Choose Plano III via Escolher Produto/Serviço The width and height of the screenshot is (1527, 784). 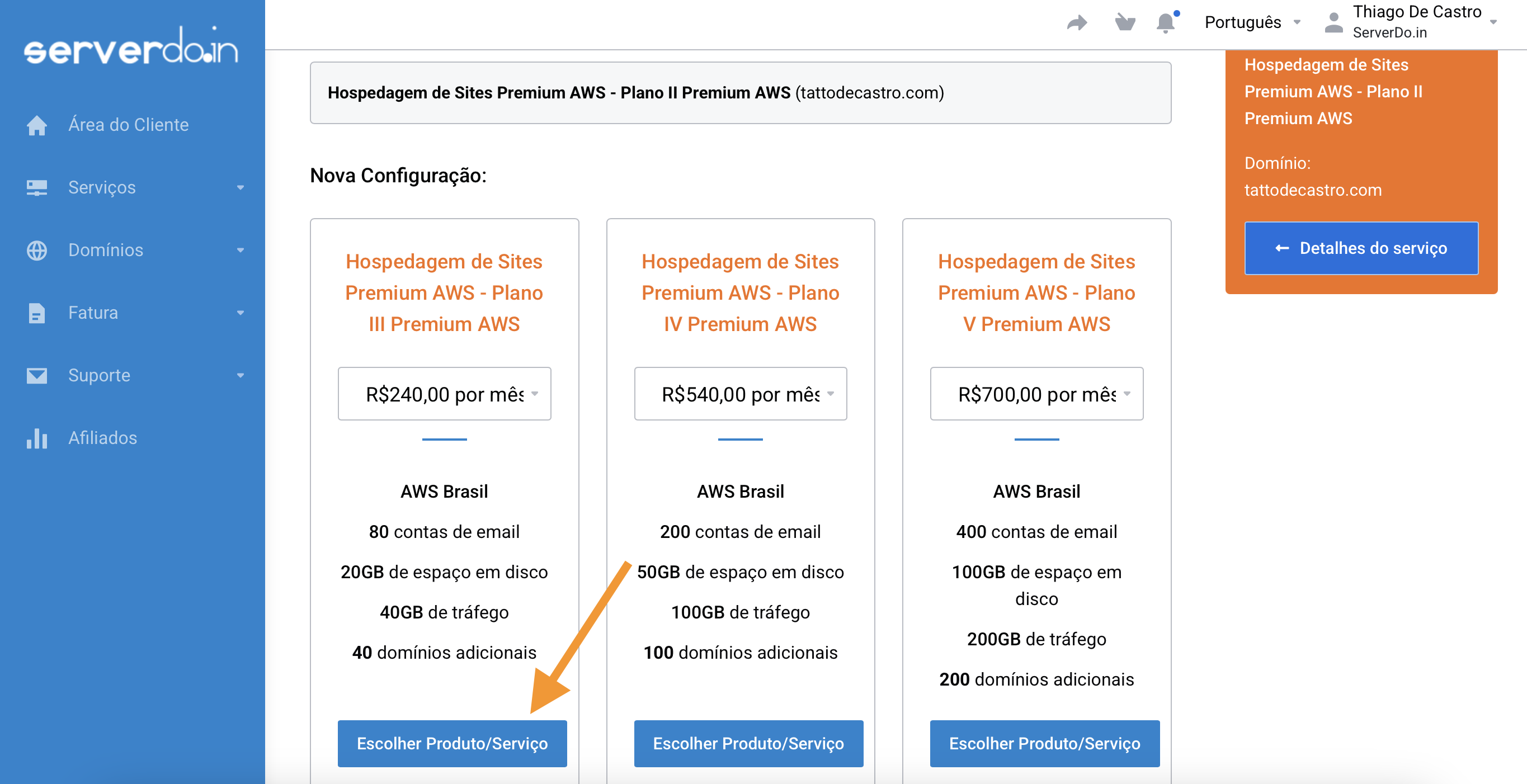click(x=452, y=743)
